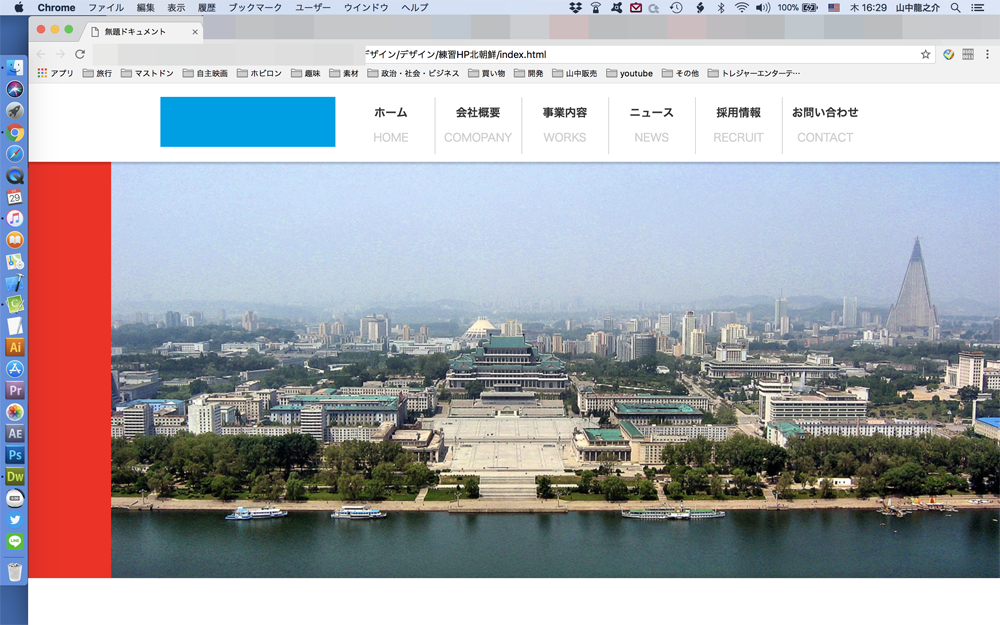Click the bookmark star in address bar
Viewport: 1000px width, 625px height.
[925, 54]
